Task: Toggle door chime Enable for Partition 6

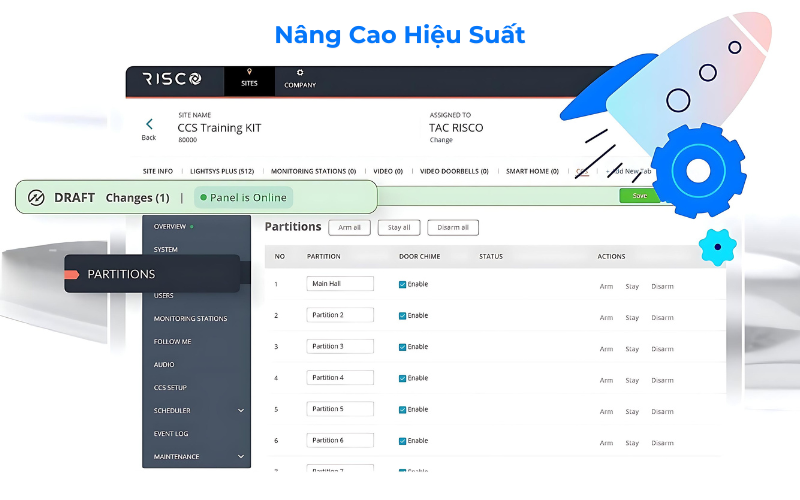Action: [x=402, y=441]
